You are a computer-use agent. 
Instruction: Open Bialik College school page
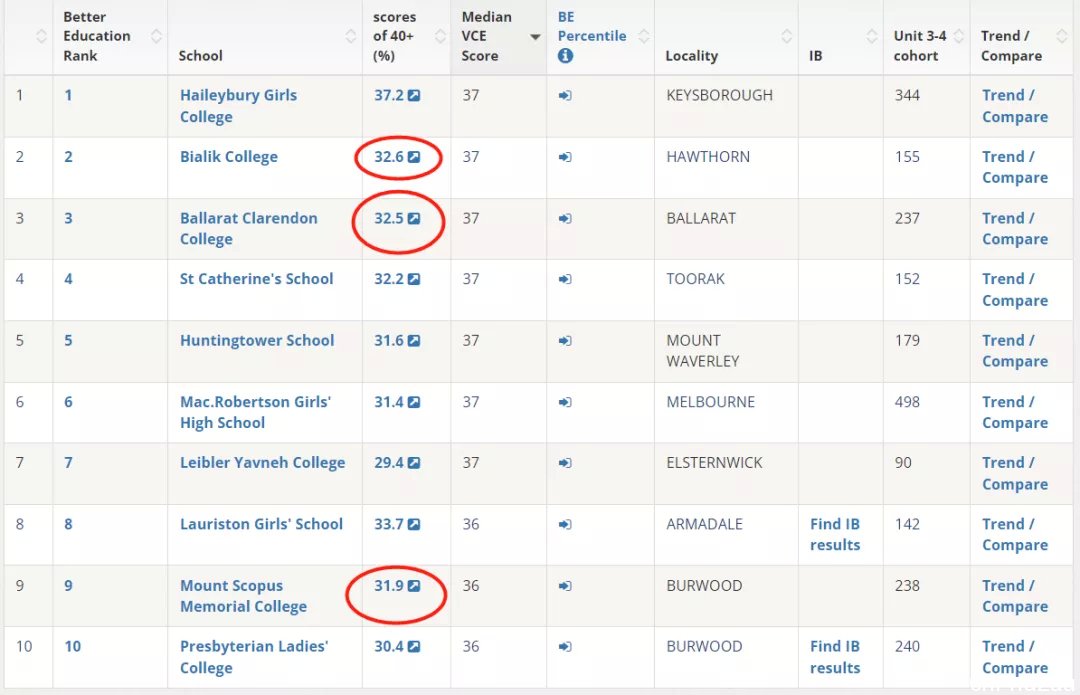click(229, 157)
